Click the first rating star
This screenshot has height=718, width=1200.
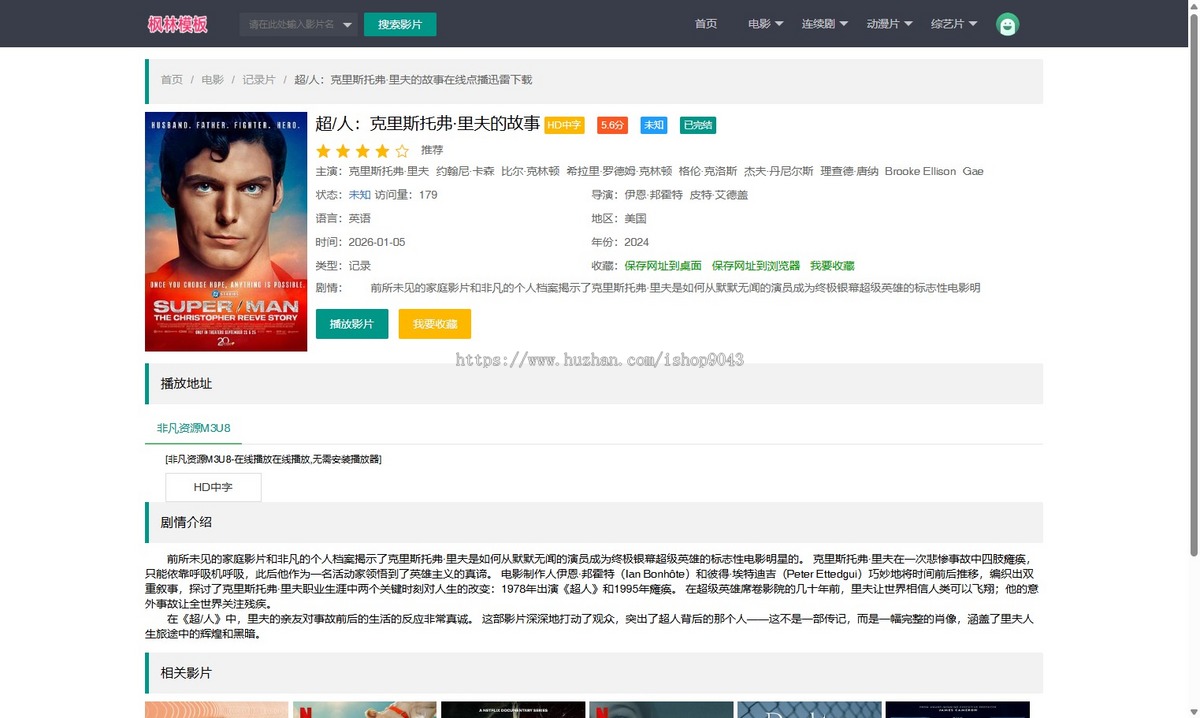[x=323, y=151]
